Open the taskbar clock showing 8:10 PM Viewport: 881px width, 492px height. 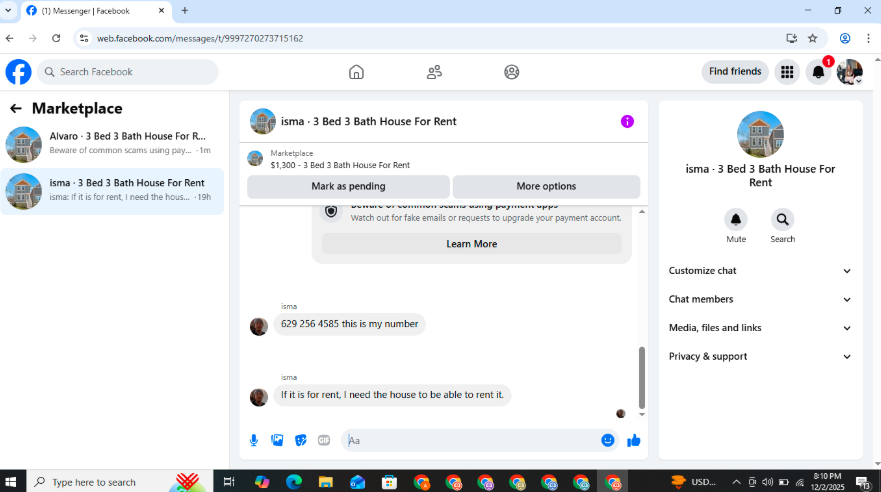(827, 482)
